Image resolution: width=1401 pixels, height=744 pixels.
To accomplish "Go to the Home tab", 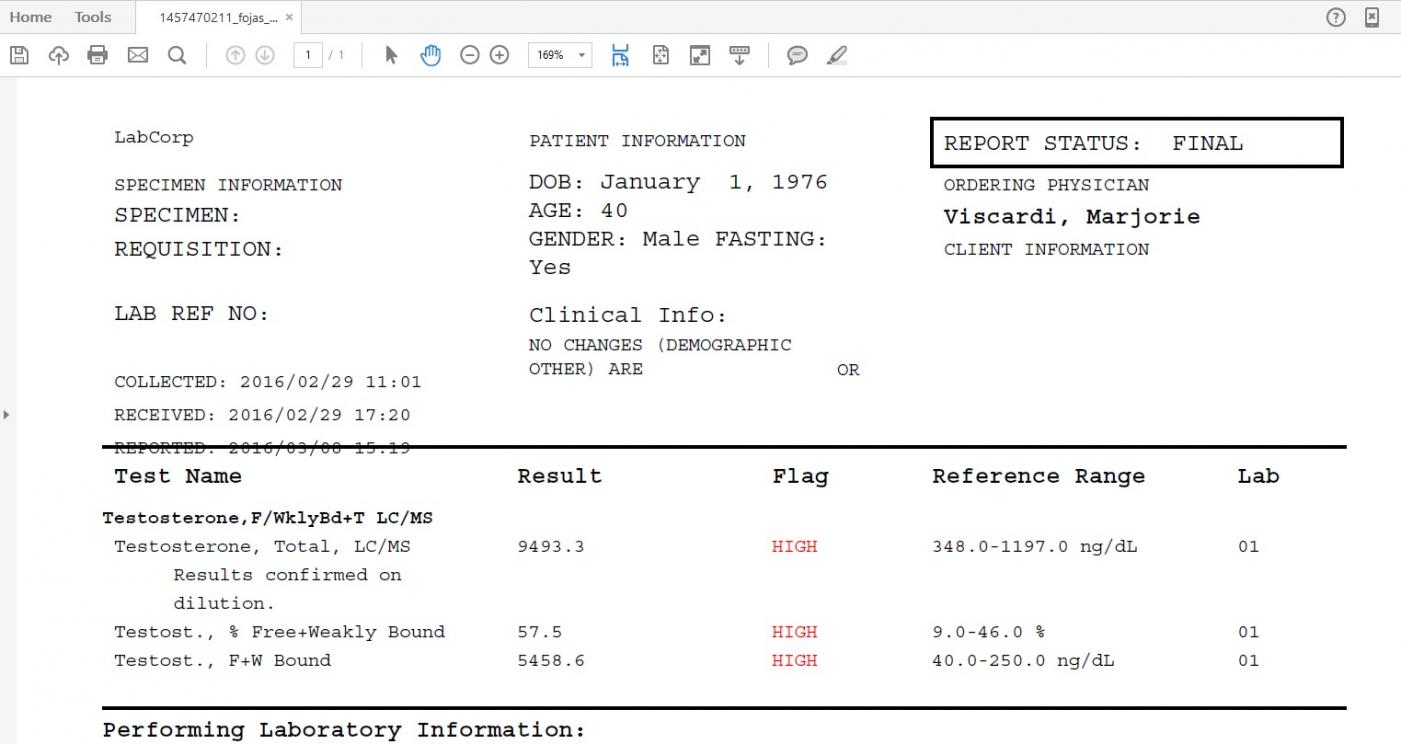I will tap(30, 17).
